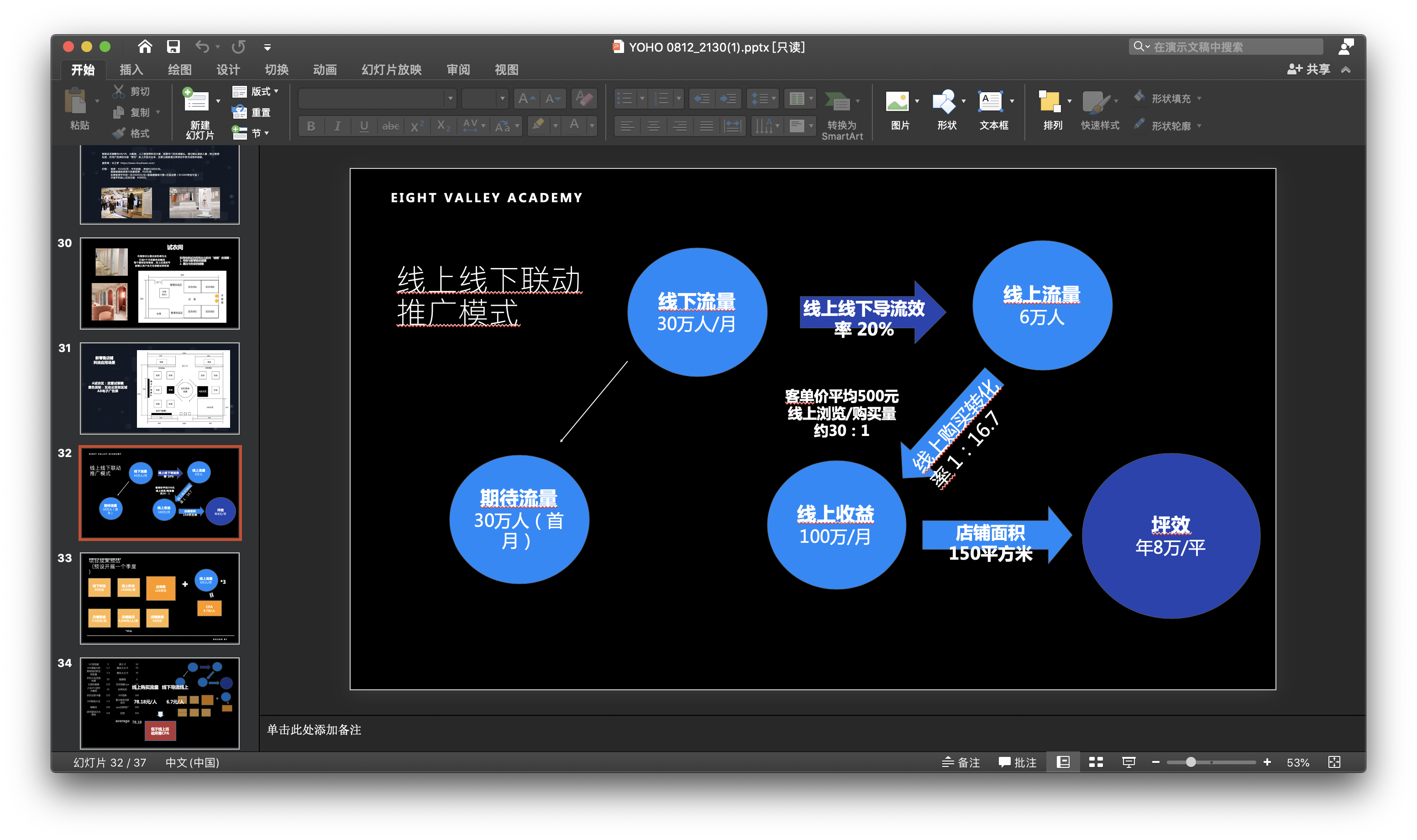This screenshot has height=840, width=1417.
Task: Click the Home icon in title bar
Action: point(145,47)
